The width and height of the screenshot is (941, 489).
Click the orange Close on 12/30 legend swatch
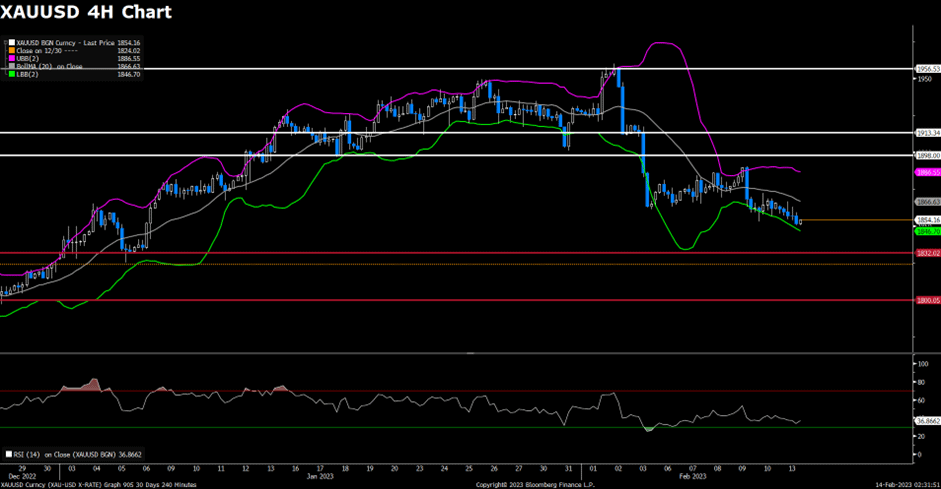9,49
